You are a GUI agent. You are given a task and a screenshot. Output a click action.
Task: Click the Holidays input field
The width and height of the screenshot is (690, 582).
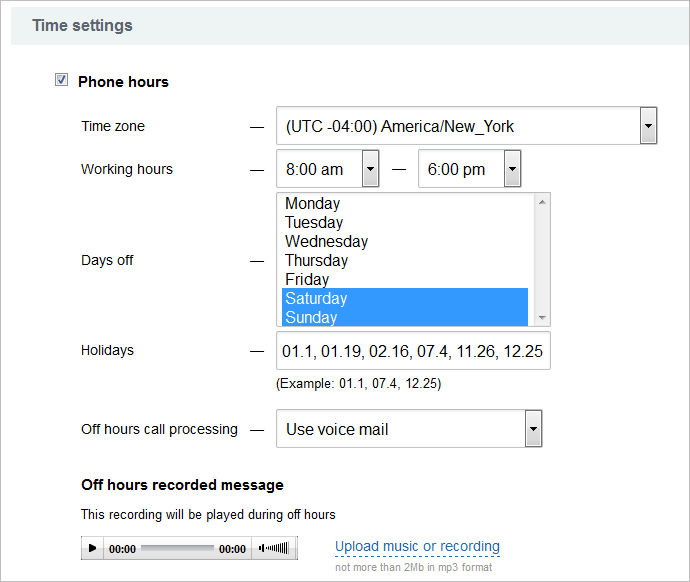(412, 351)
